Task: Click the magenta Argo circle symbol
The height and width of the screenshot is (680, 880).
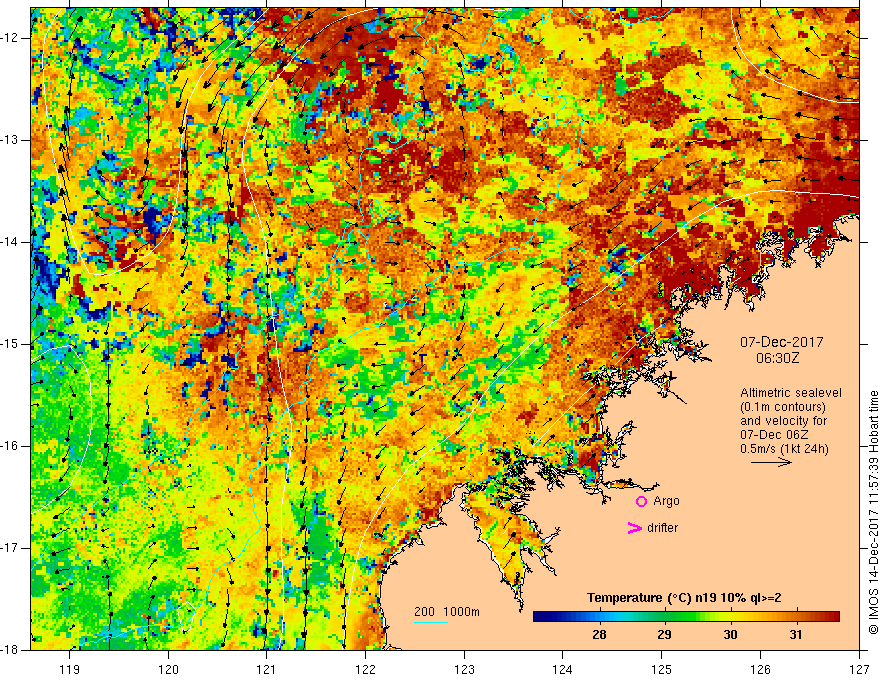Action: point(641,502)
